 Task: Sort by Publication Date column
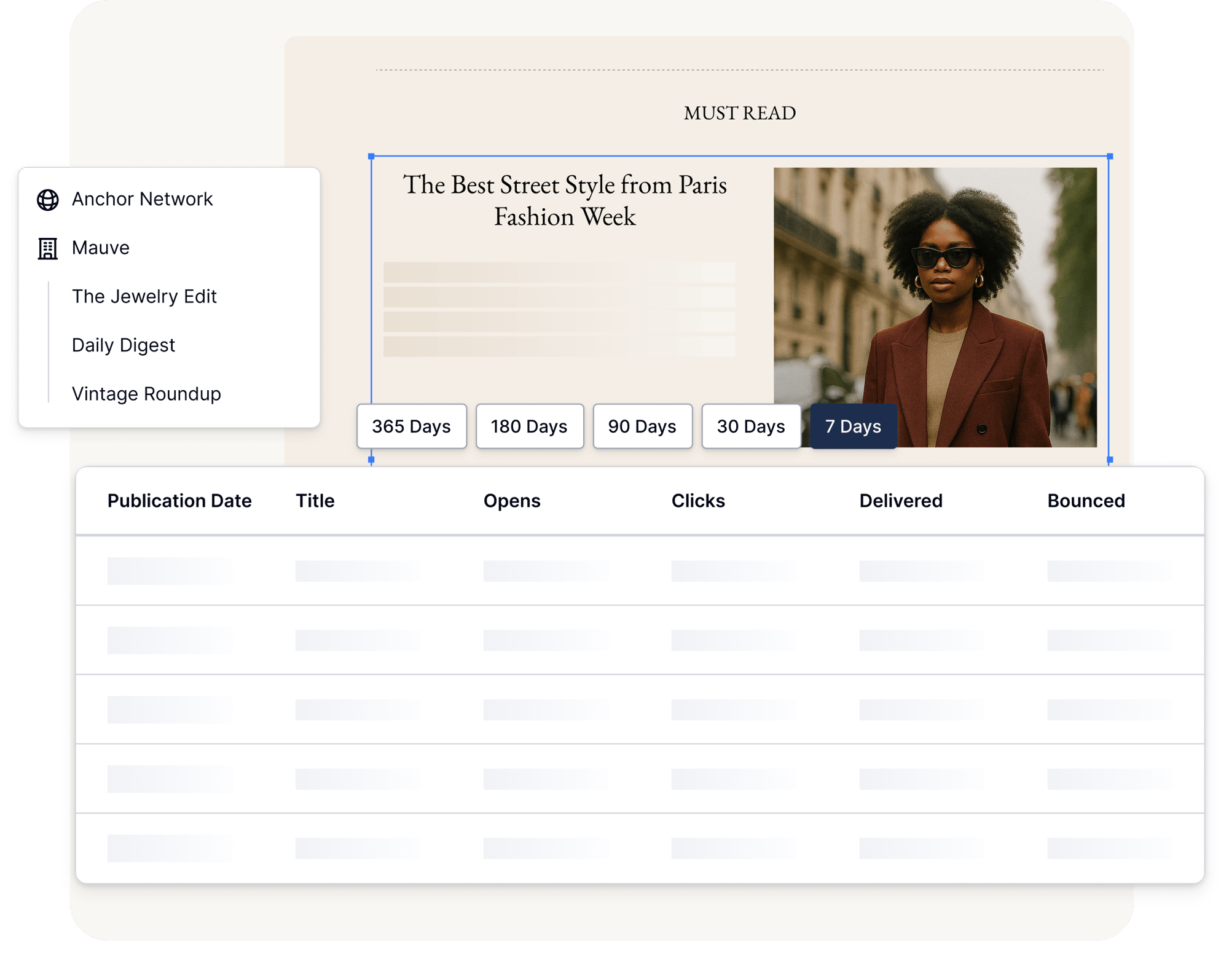(x=179, y=501)
